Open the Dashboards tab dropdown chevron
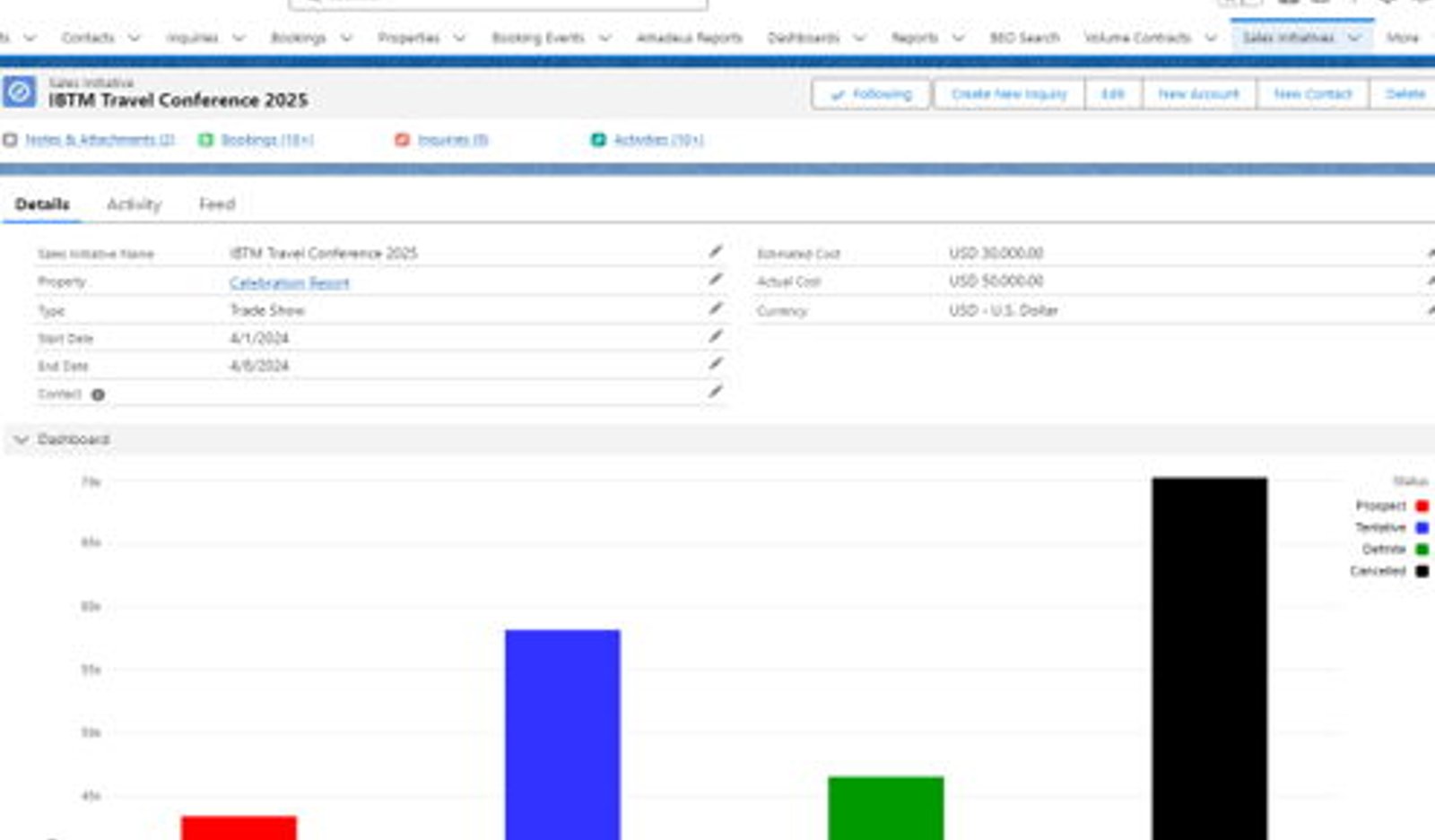 click(859, 38)
